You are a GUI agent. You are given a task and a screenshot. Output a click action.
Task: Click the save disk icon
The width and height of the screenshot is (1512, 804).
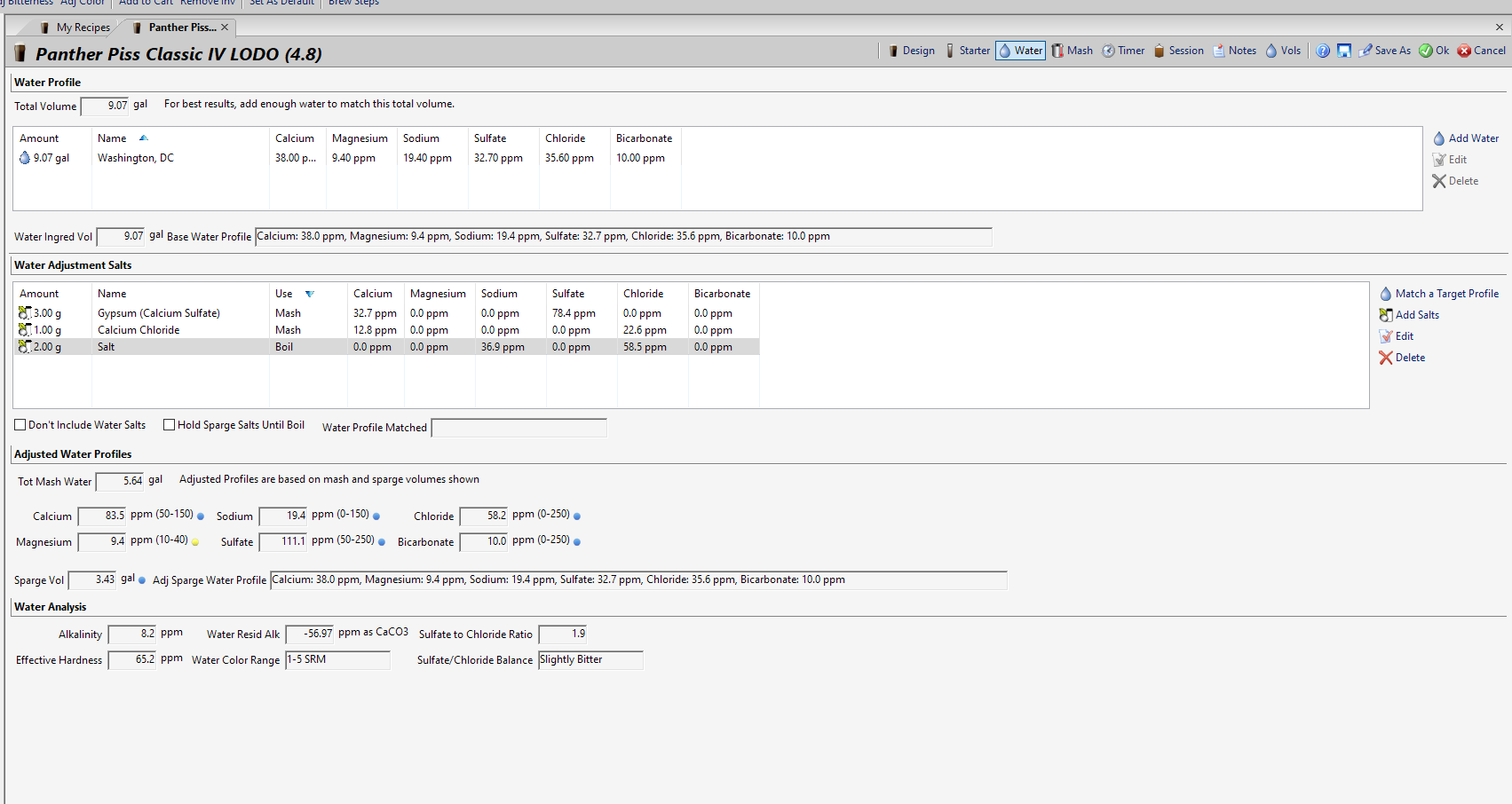pos(1344,51)
